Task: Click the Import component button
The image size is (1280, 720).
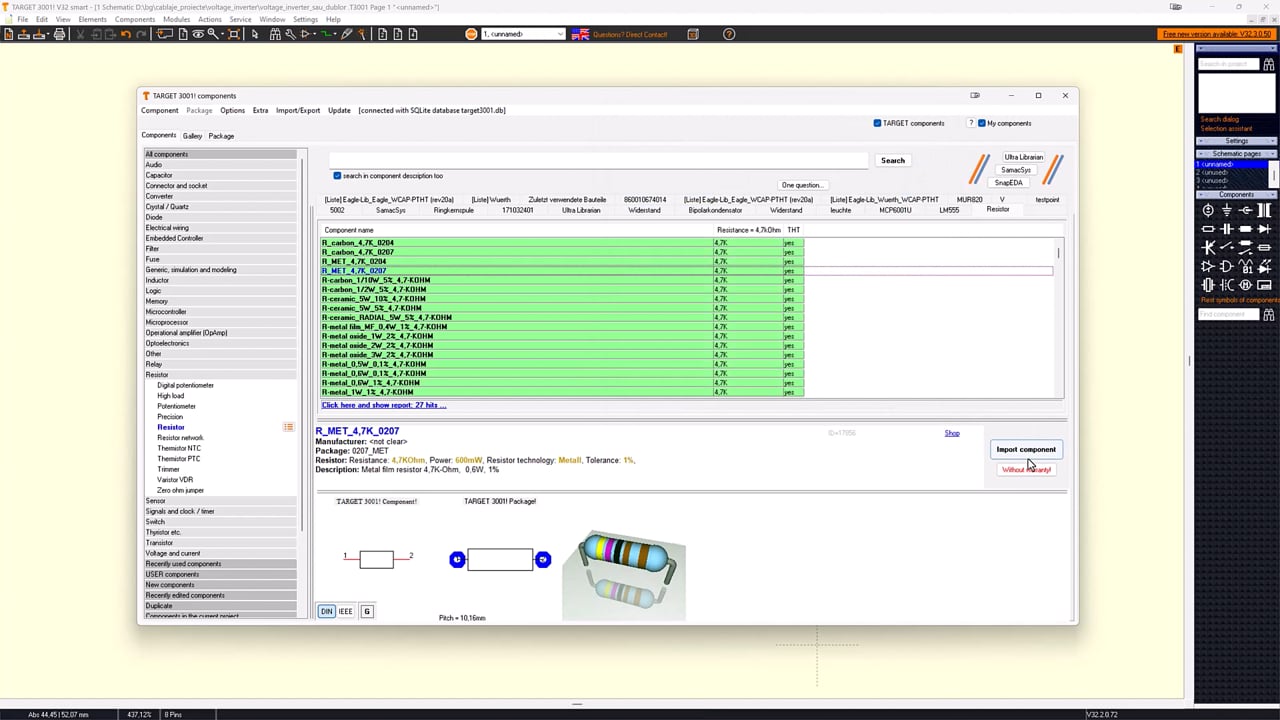Action: click(1026, 449)
